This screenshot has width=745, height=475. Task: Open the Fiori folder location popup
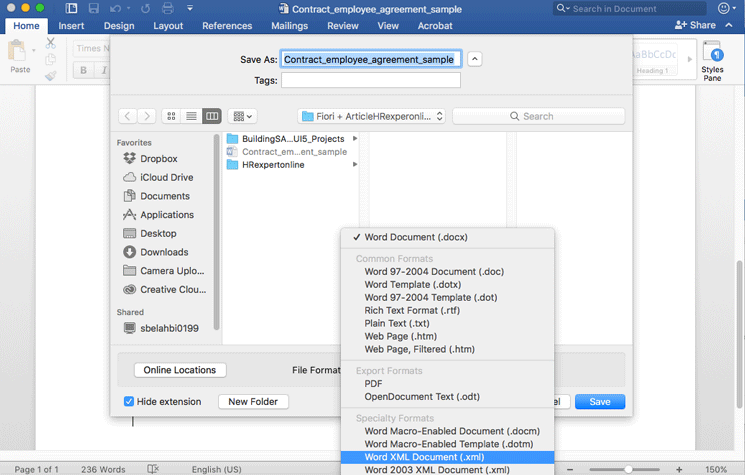[x=372, y=116]
